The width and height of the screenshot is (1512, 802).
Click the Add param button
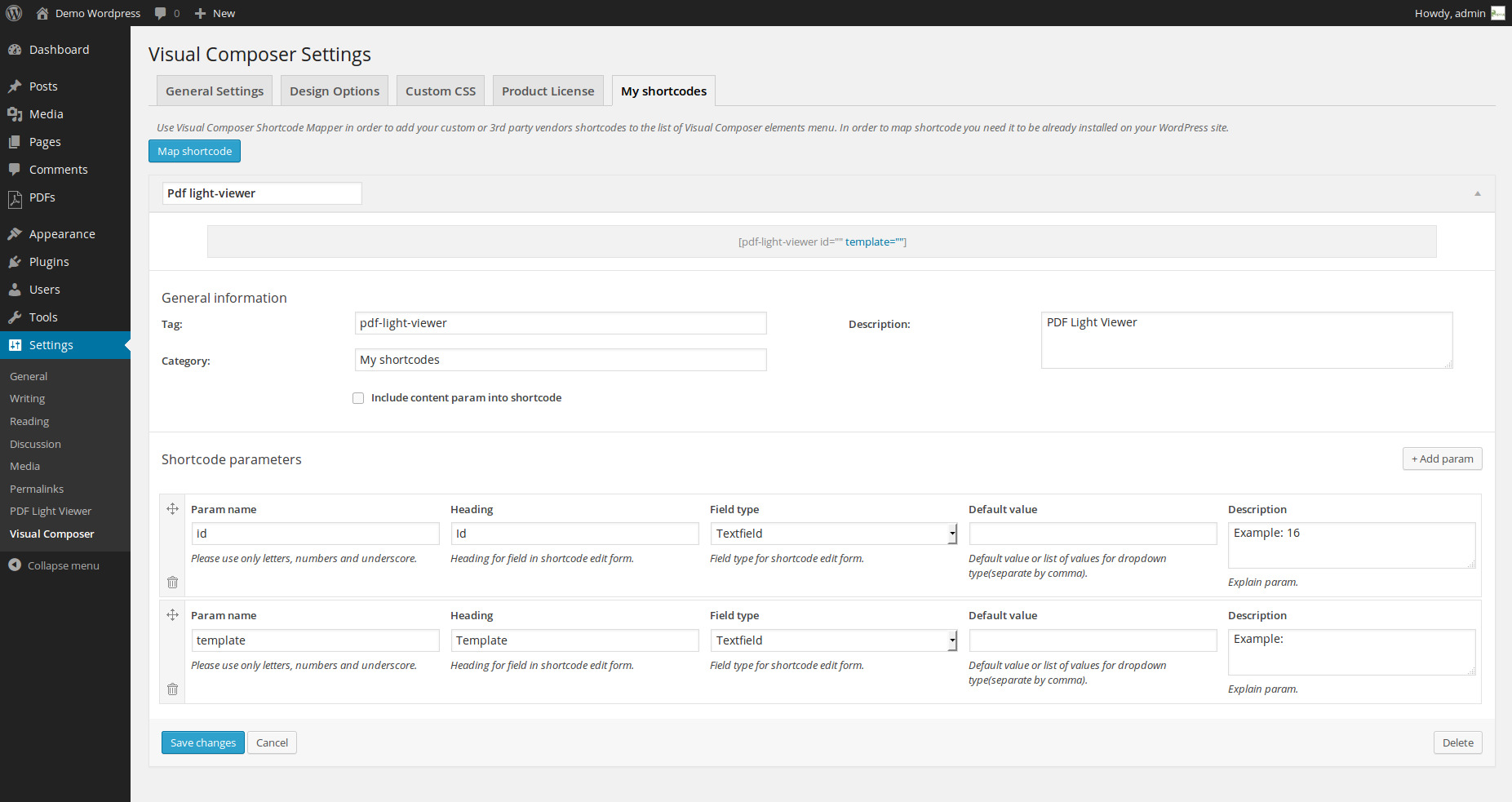(1442, 459)
